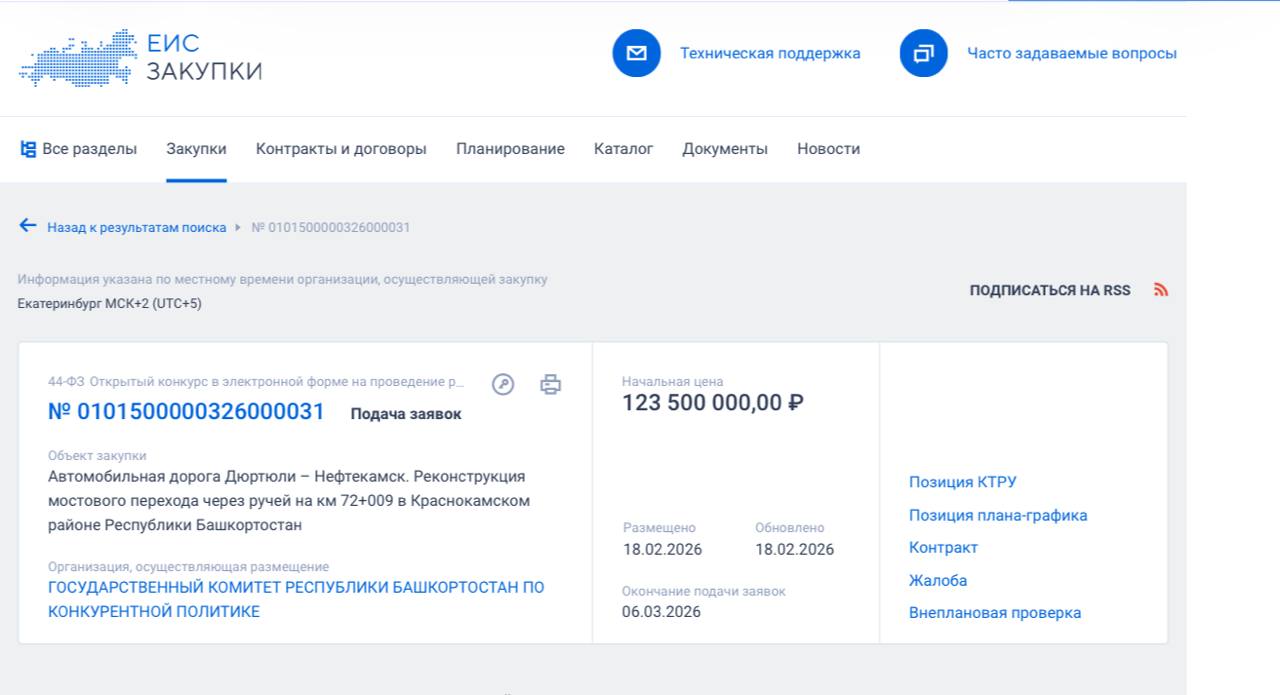Click the Часто задаваемые вопросы icon
Image resolution: width=1280 pixels, height=695 pixels.
click(922, 53)
